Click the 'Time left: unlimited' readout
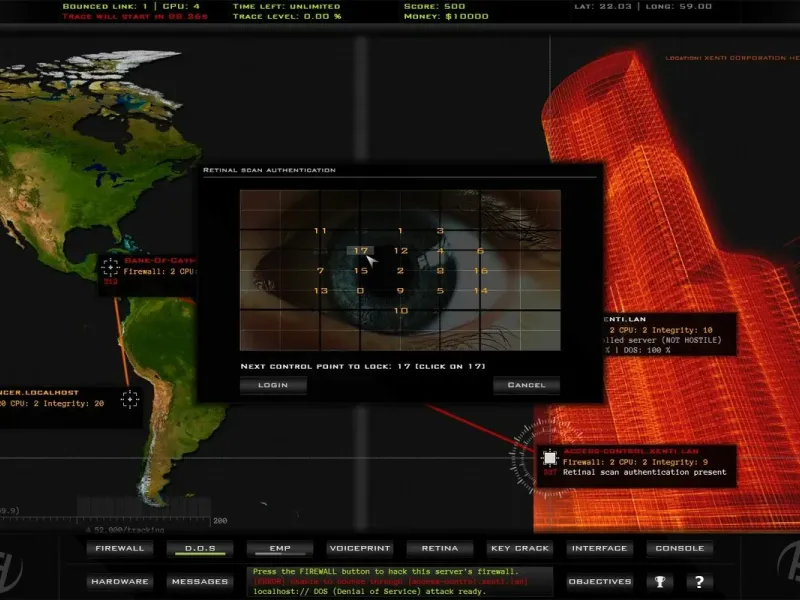This screenshot has height=600, width=800. (x=286, y=6)
